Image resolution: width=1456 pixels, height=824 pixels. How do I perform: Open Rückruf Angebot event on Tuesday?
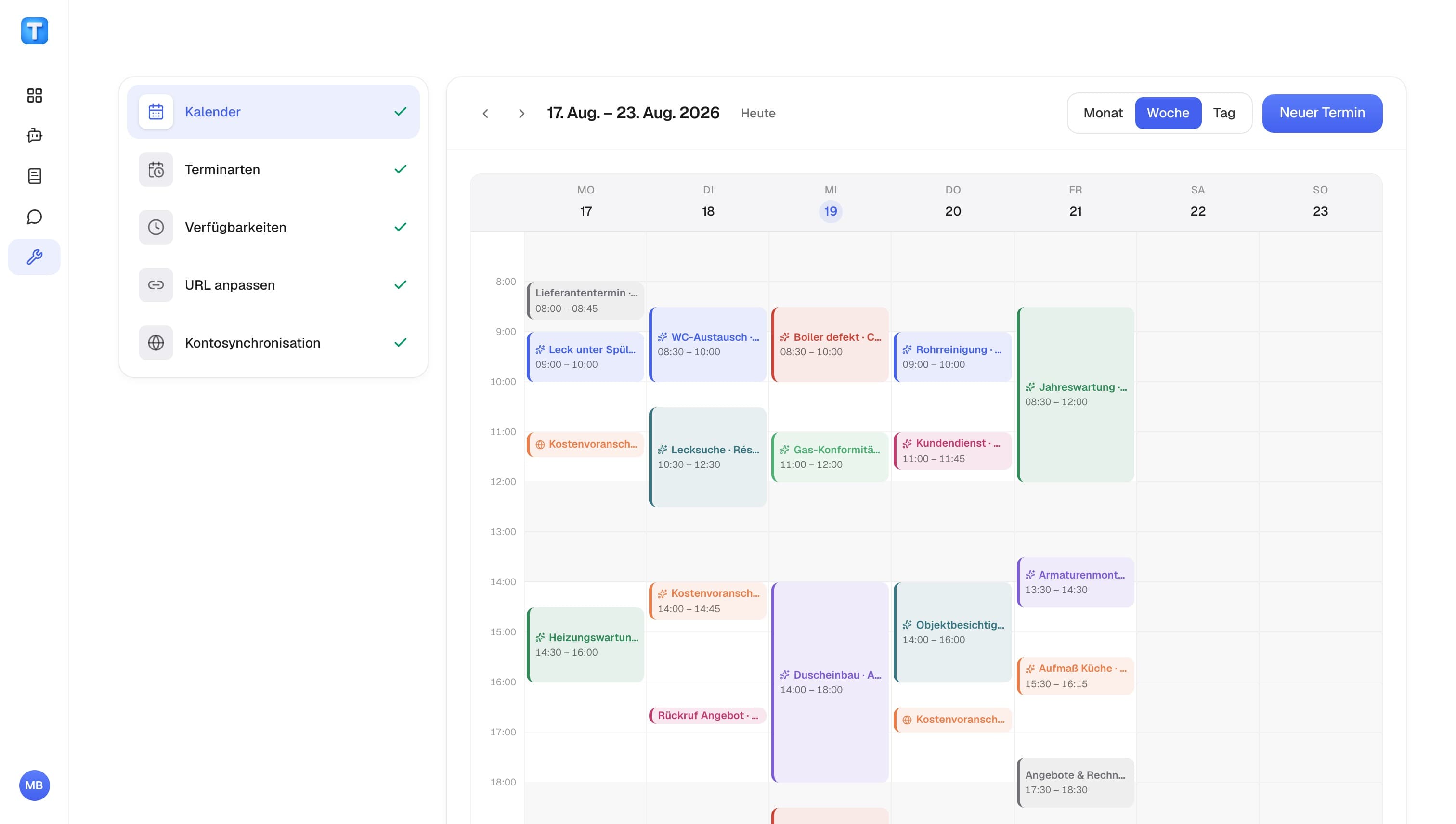click(708, 715)
